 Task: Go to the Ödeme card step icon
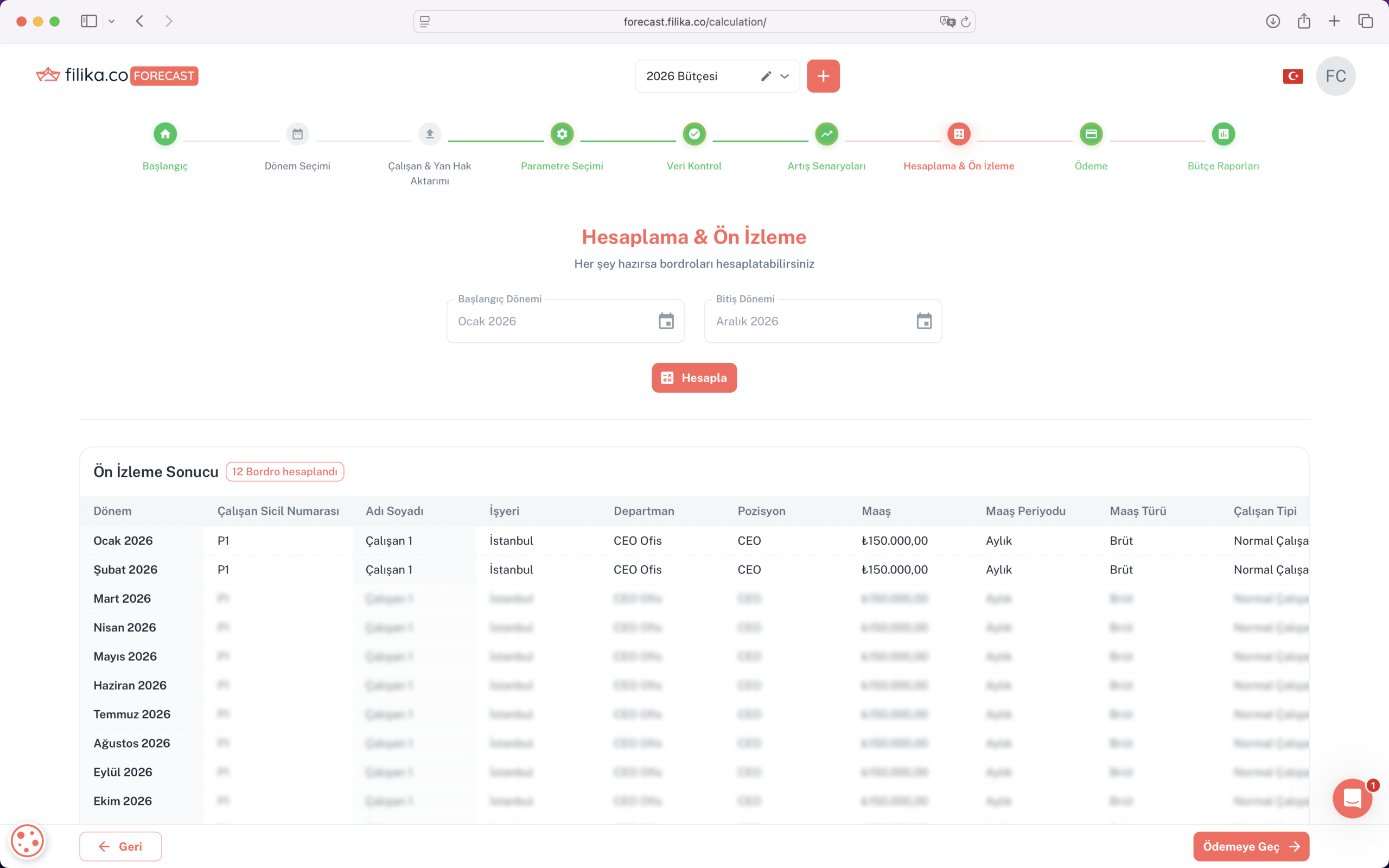[1091, 134]
